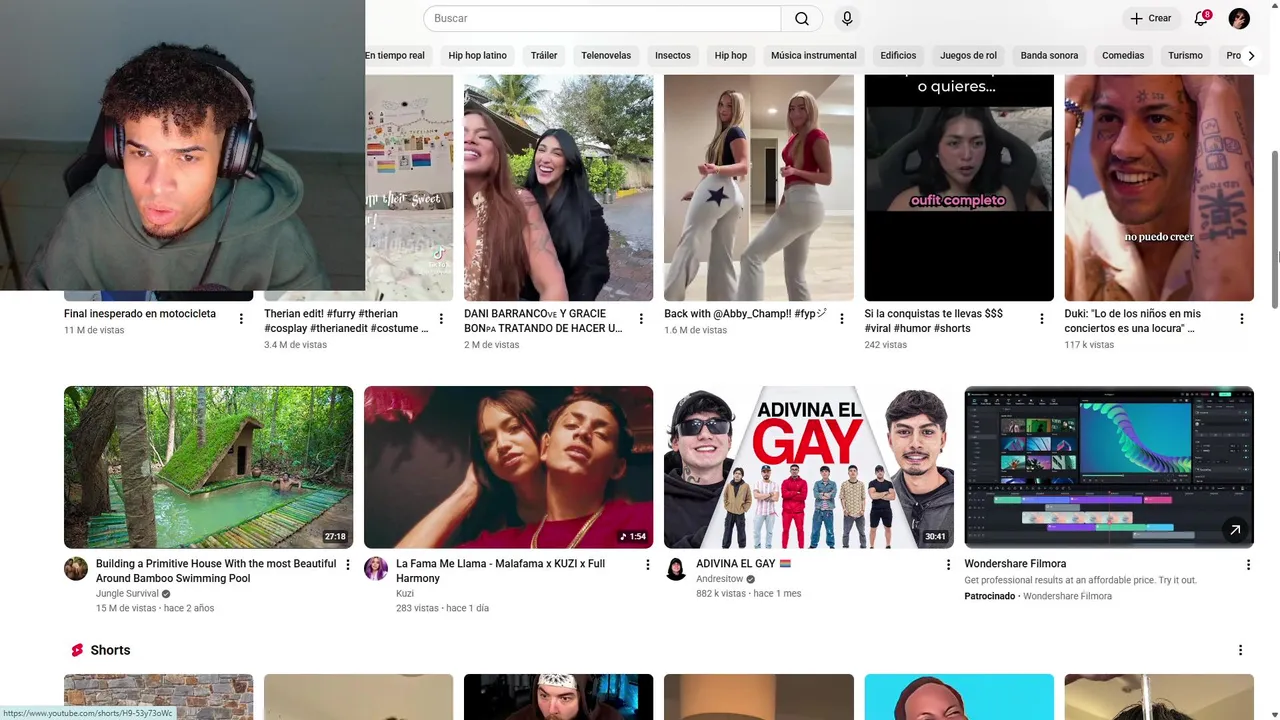
Task: Open options for Primitive House video
Action: [x=348, y=565]
